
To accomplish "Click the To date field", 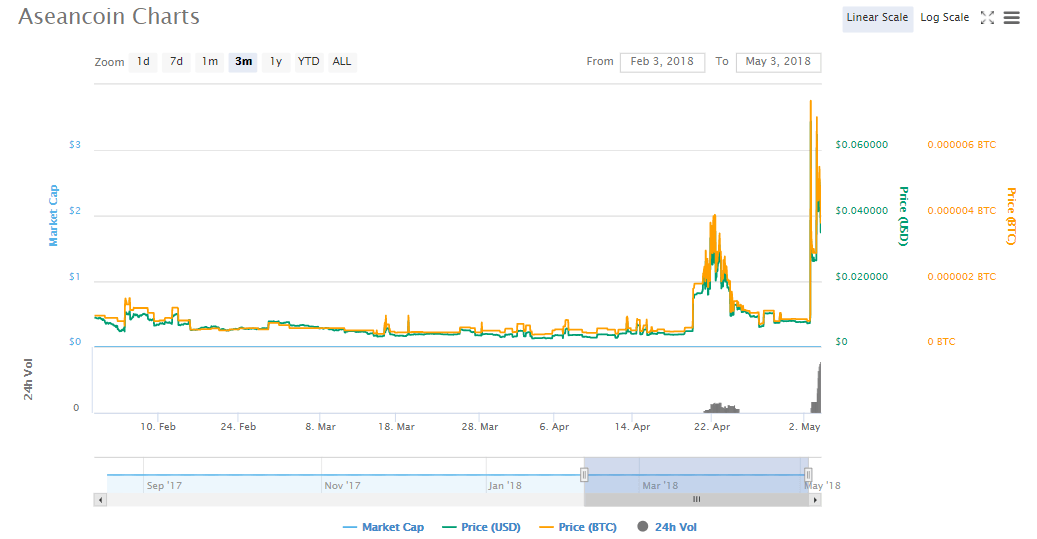I will coord(778,62).
